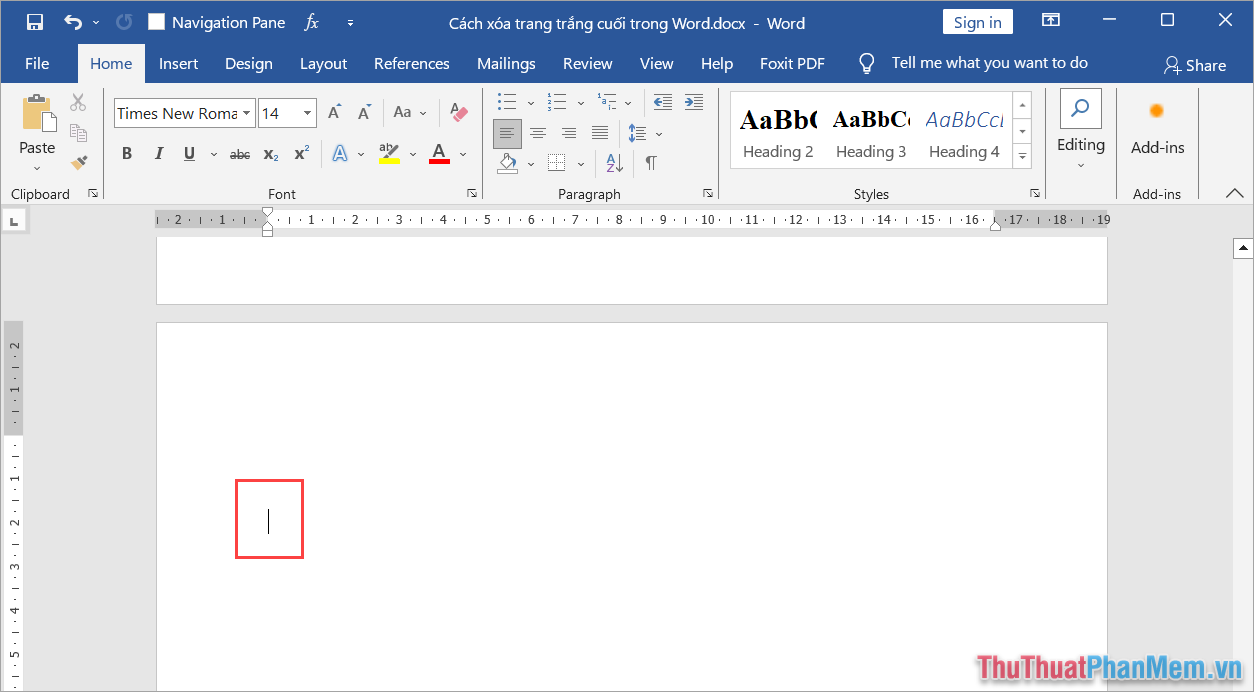Click the Increase Indent icon
1254x692 pixels.
click(694, 101)
